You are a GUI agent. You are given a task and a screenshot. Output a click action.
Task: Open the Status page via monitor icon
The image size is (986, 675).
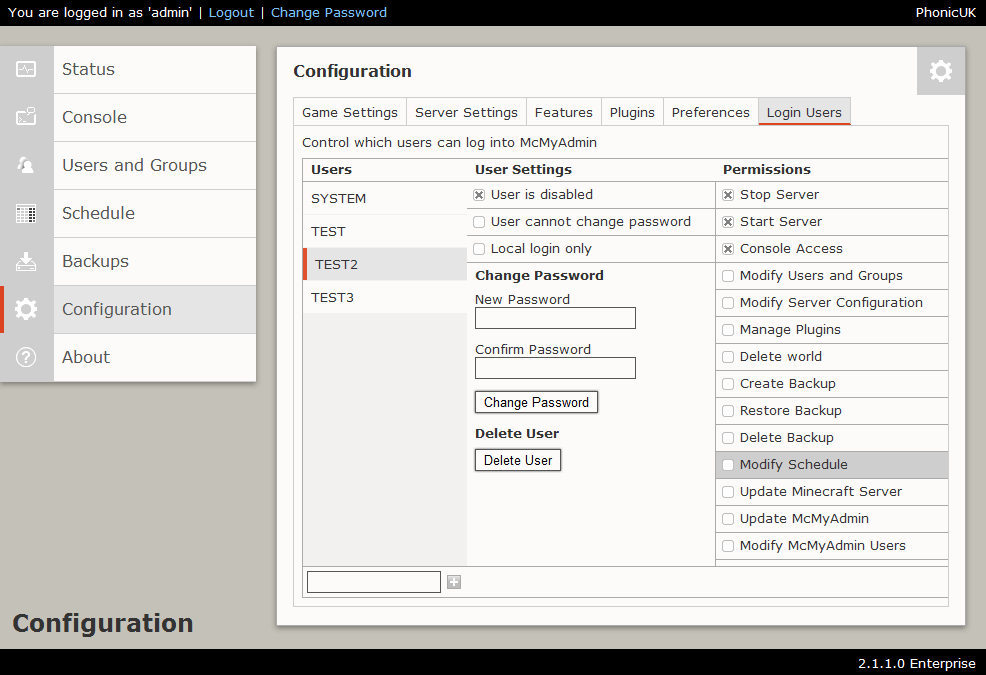tap(26, 69)
